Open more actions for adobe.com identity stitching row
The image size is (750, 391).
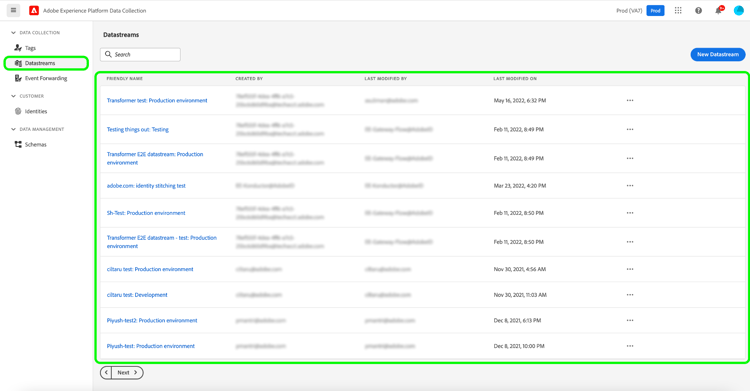[x=630, y=186]
